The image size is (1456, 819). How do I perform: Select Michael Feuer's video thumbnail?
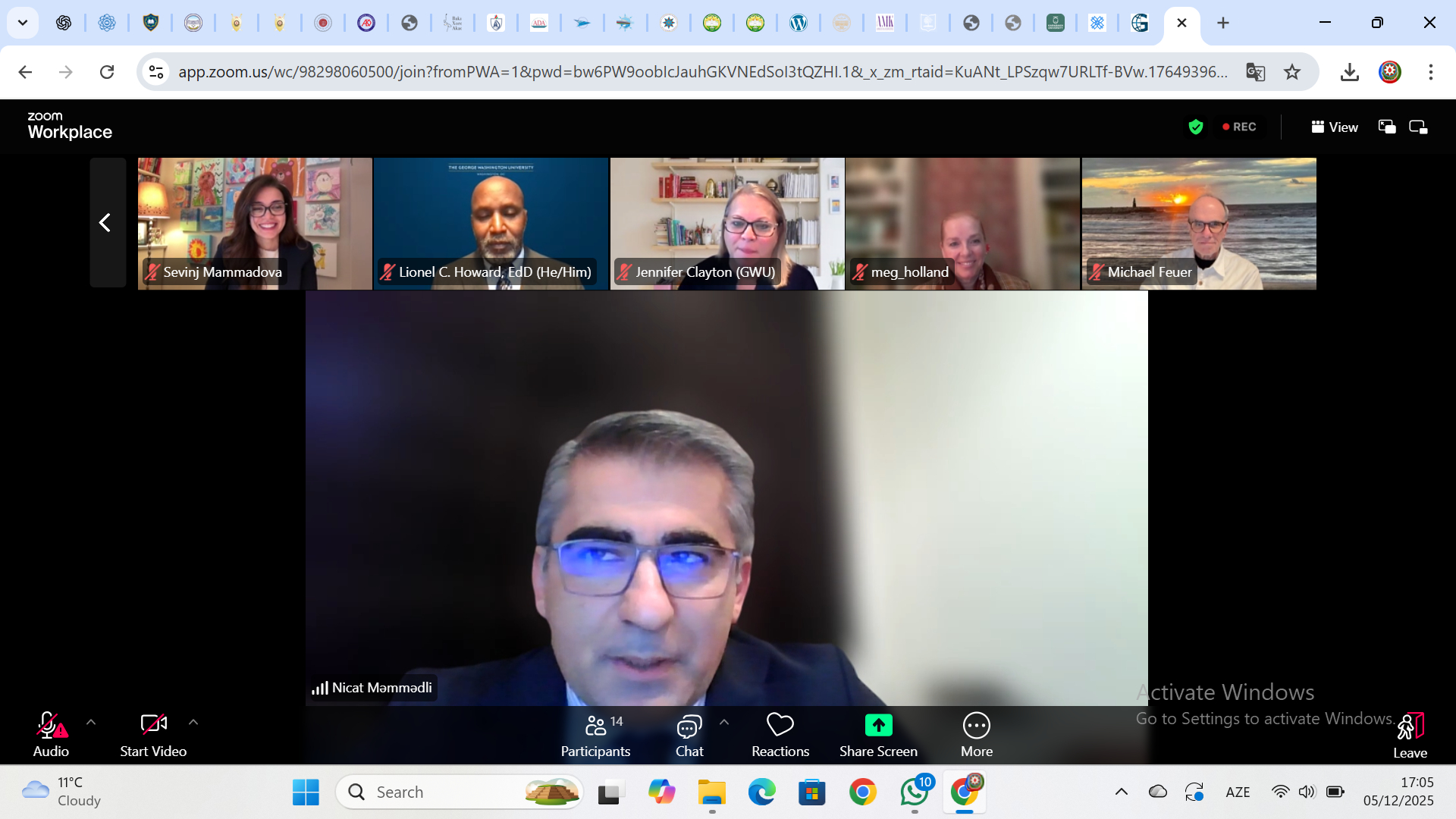[1199, 223]
